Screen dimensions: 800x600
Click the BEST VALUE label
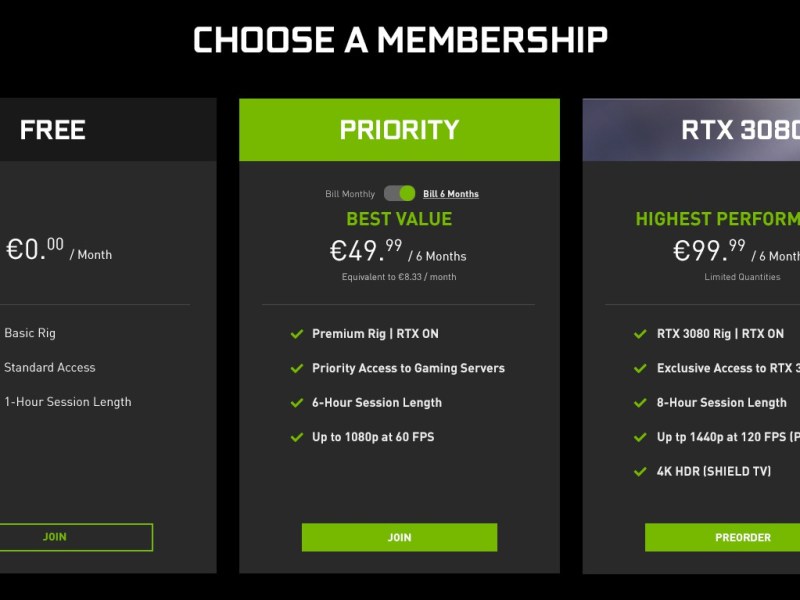click(x=399, y=219)
